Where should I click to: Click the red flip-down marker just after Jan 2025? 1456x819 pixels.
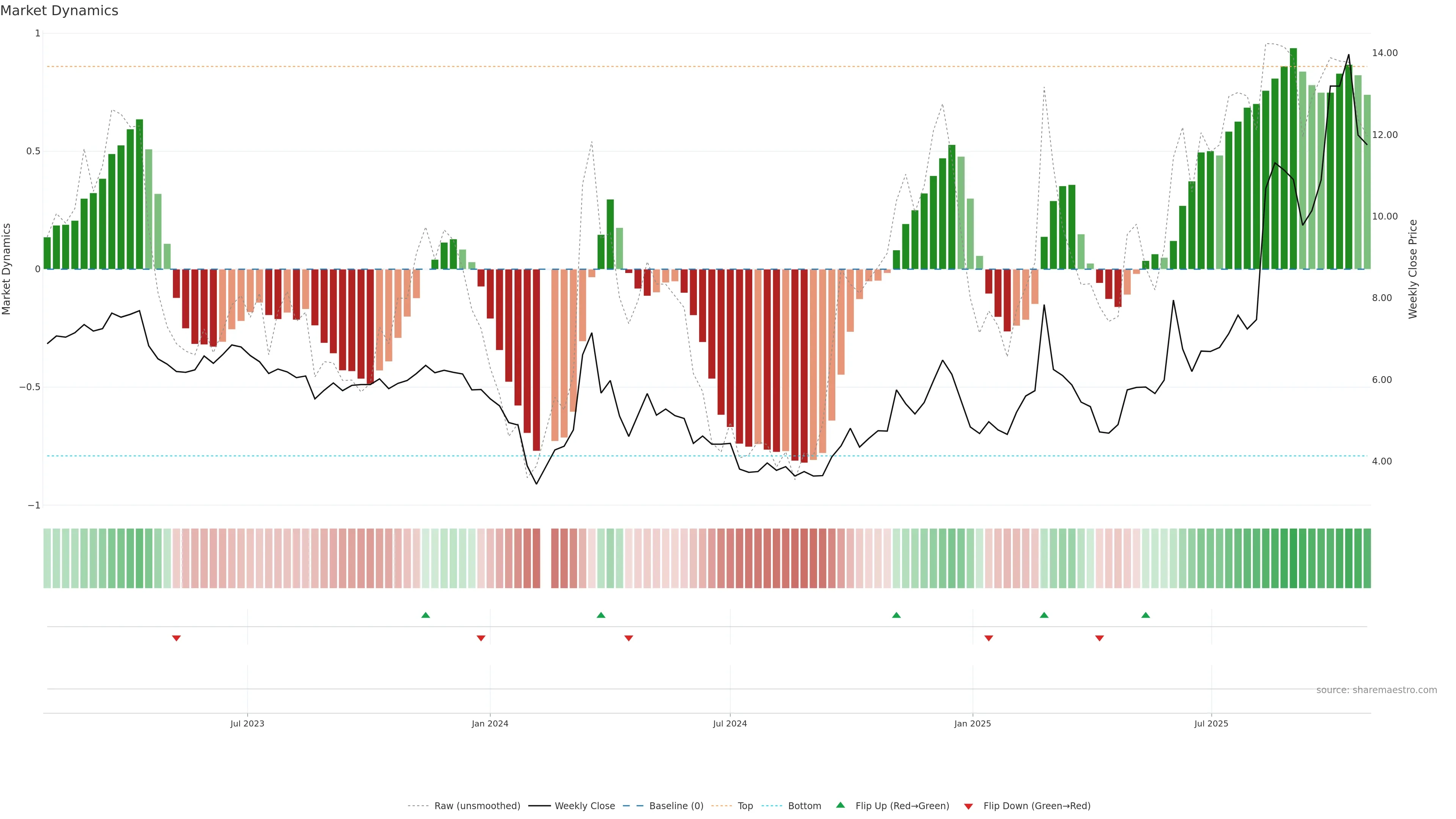point(988,638)
